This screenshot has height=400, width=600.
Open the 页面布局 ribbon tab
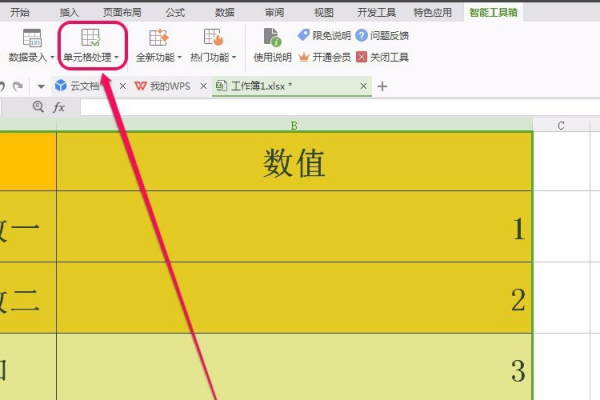point(122,13)
